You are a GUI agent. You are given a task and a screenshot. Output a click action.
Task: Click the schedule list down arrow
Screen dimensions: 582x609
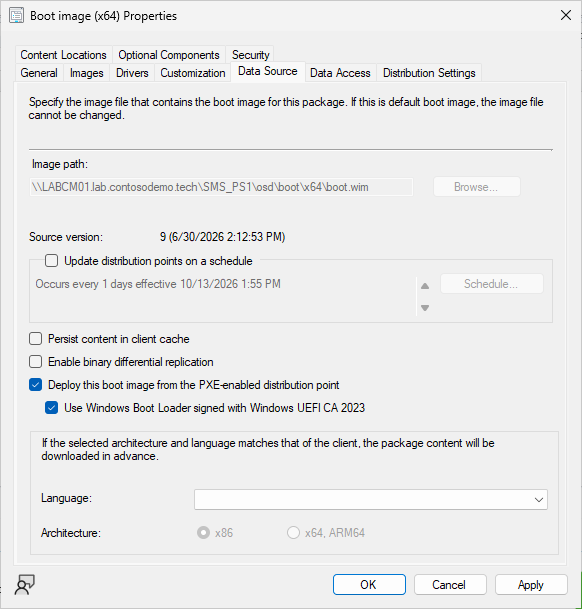(425, 308)
